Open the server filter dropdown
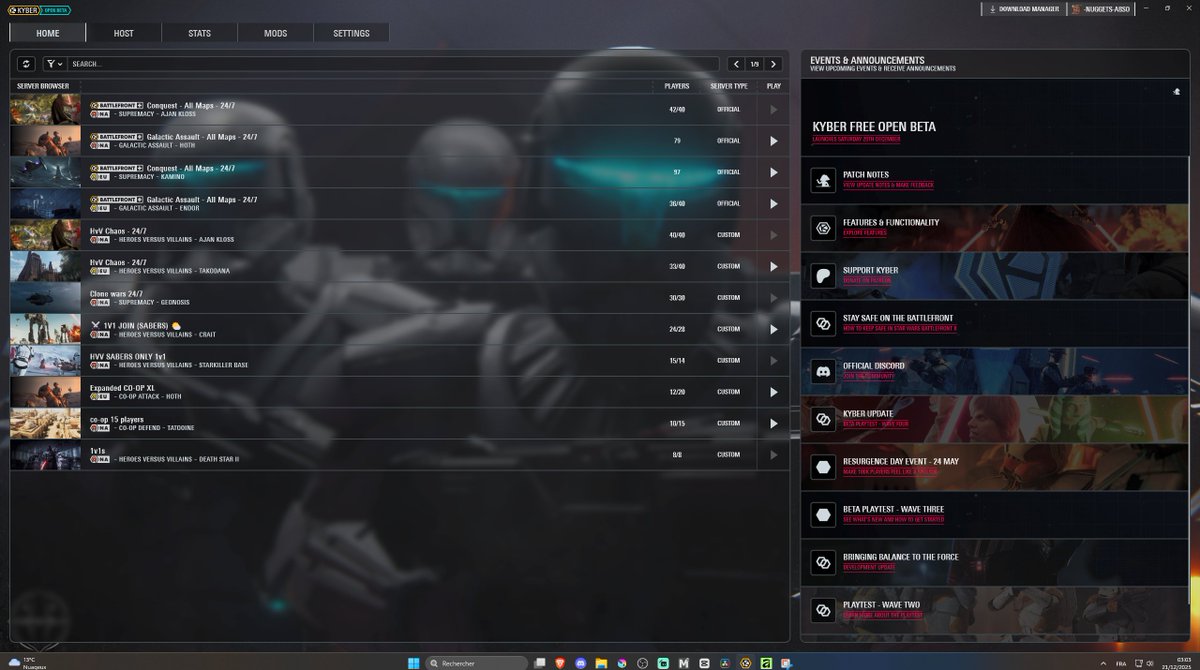 [54, 64]
